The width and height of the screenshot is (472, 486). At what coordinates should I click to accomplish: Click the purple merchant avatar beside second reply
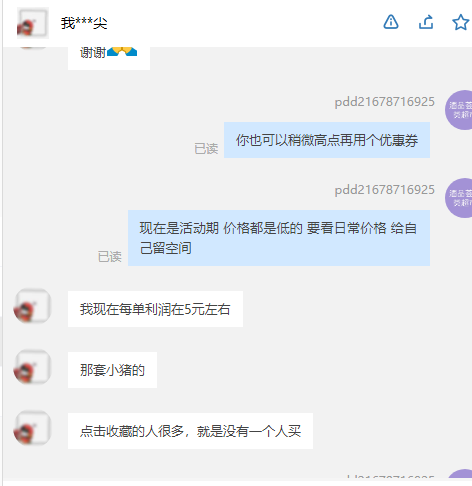point(460,198)
